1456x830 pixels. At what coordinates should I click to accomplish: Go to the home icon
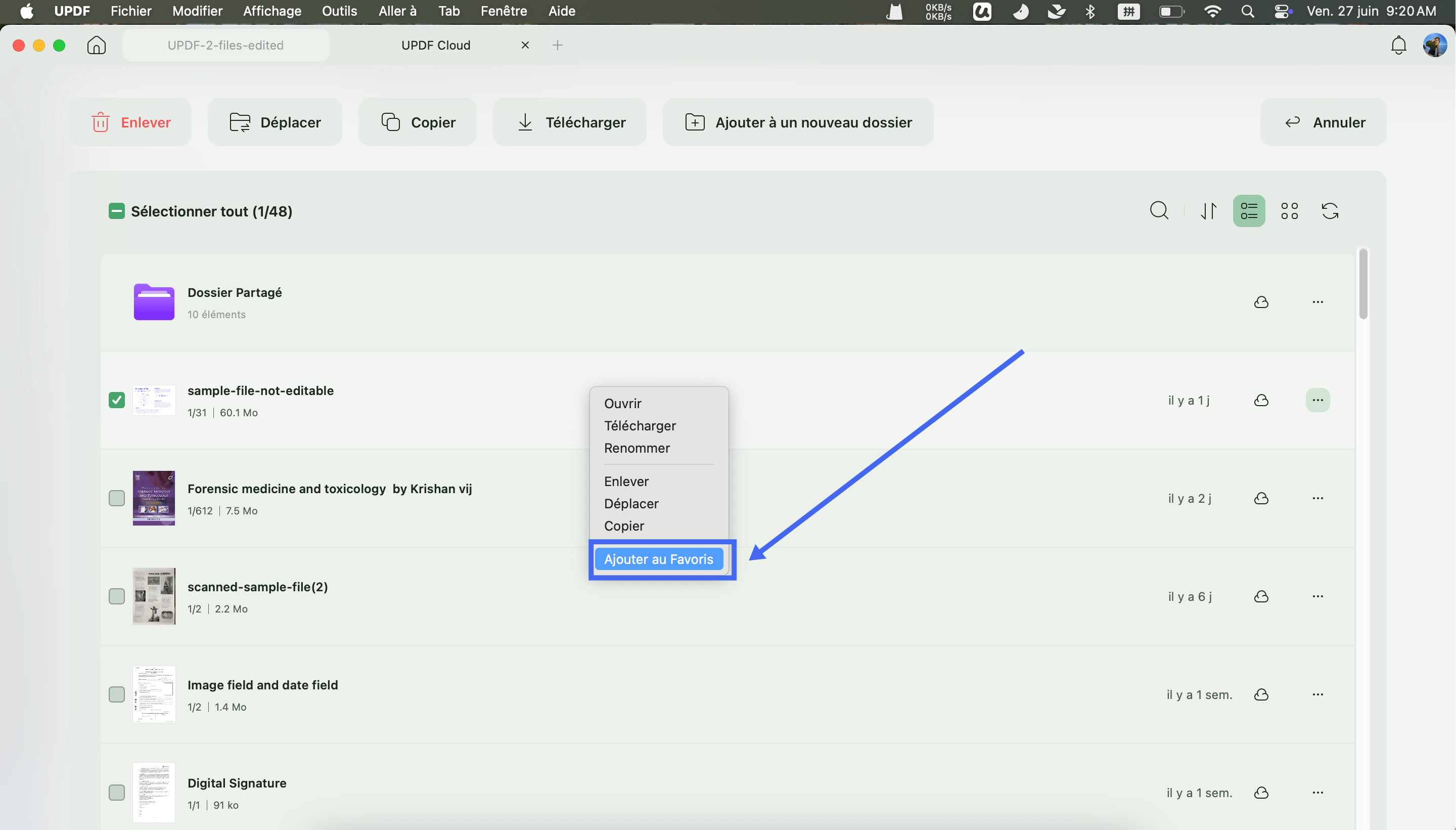(x=96, y=45)
